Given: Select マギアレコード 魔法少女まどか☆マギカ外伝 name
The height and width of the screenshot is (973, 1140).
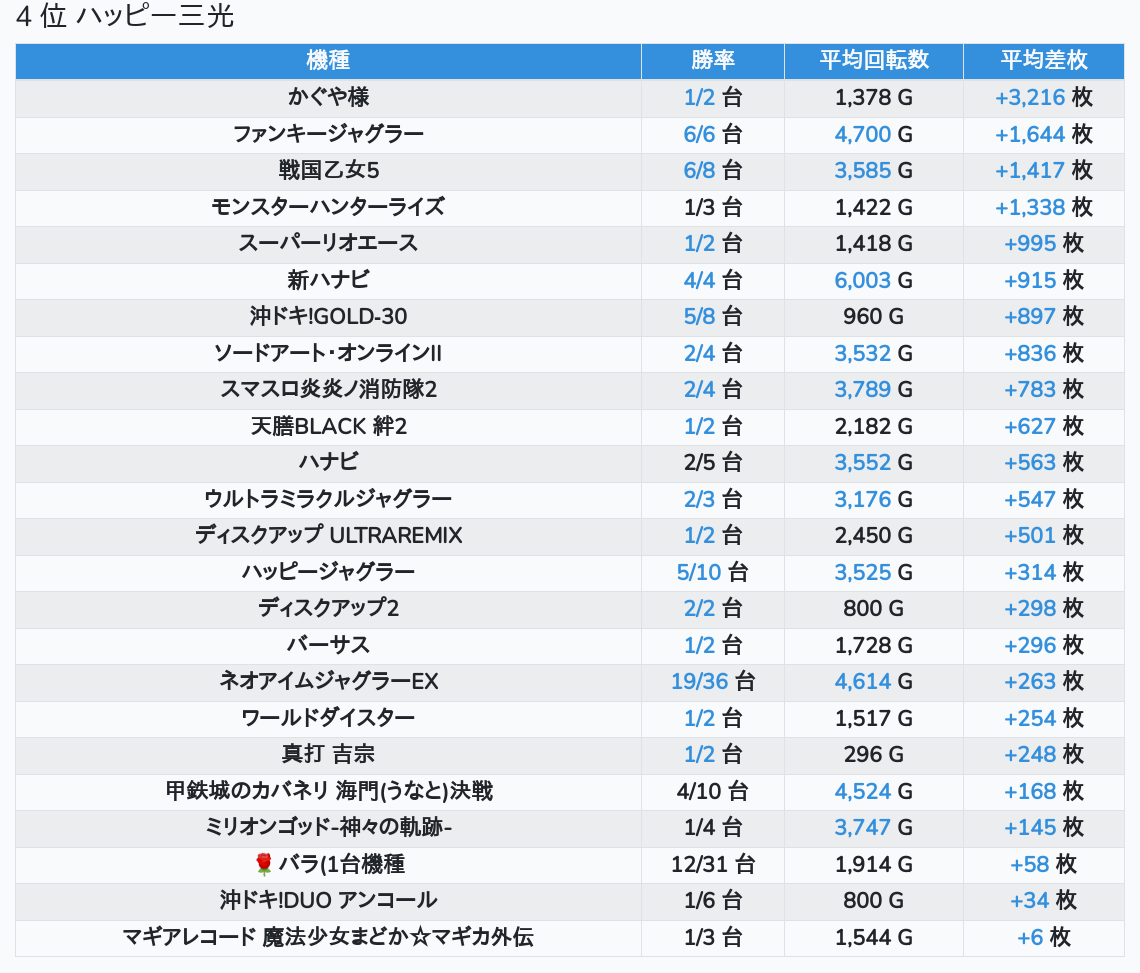Looking at the screenshot, I should [x=328, y=938].
